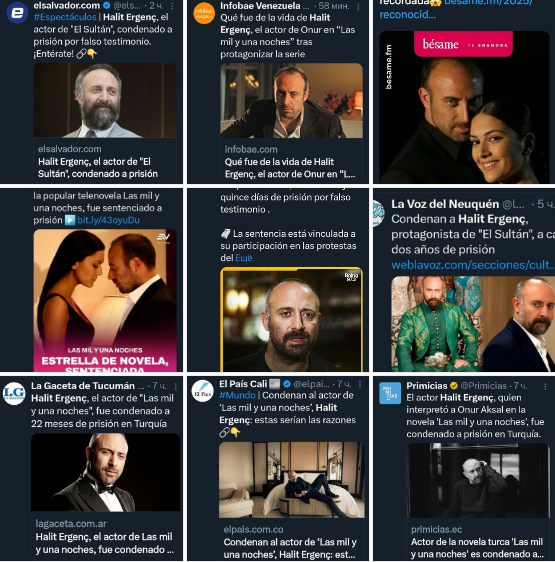The width and height of the screenshot is (555, 562).
Task: Open more options on La Gaceta tweet
Action: point(176,386)
